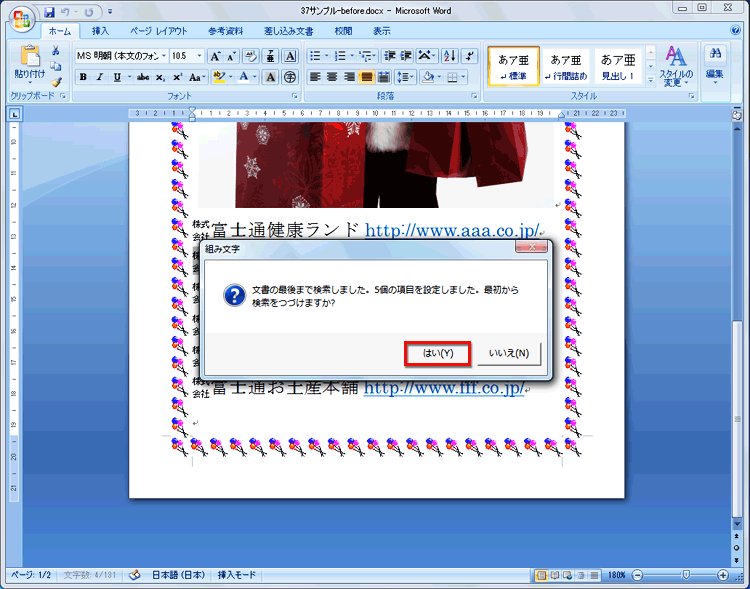This screenshot has width=750, height=589.
Task: Align text left
Action: tap(315, 77)
